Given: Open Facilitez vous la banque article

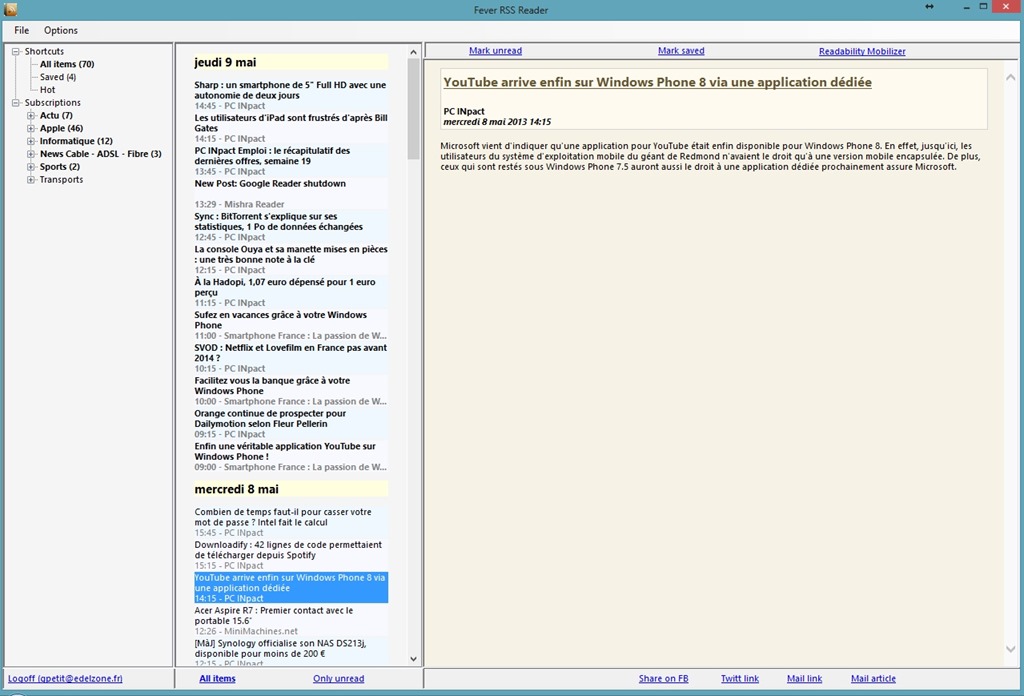Looking at the screenshot, I should [291, 390].
